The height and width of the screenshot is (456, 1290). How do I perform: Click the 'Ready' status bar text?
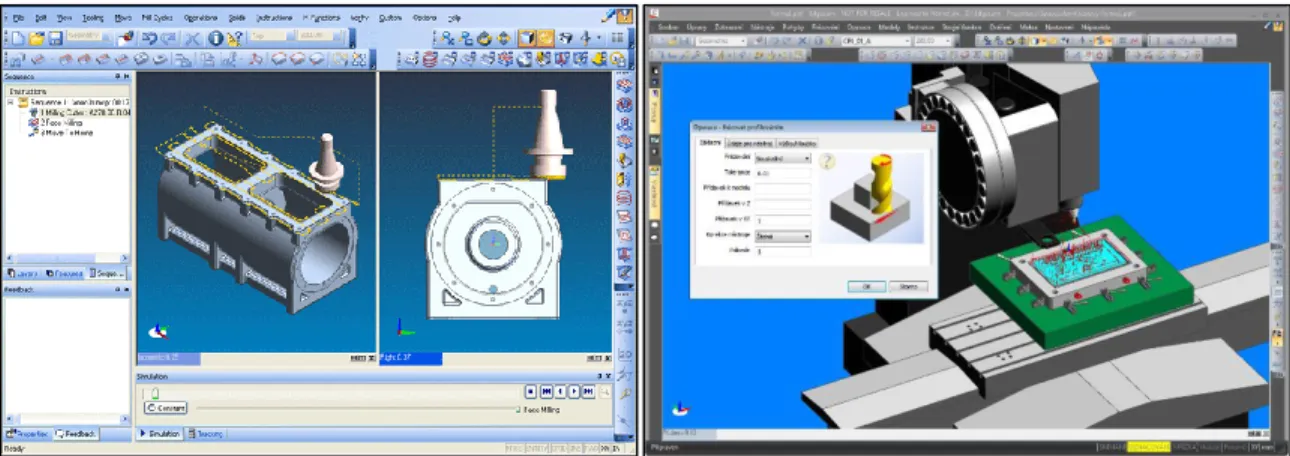(13, 449)
